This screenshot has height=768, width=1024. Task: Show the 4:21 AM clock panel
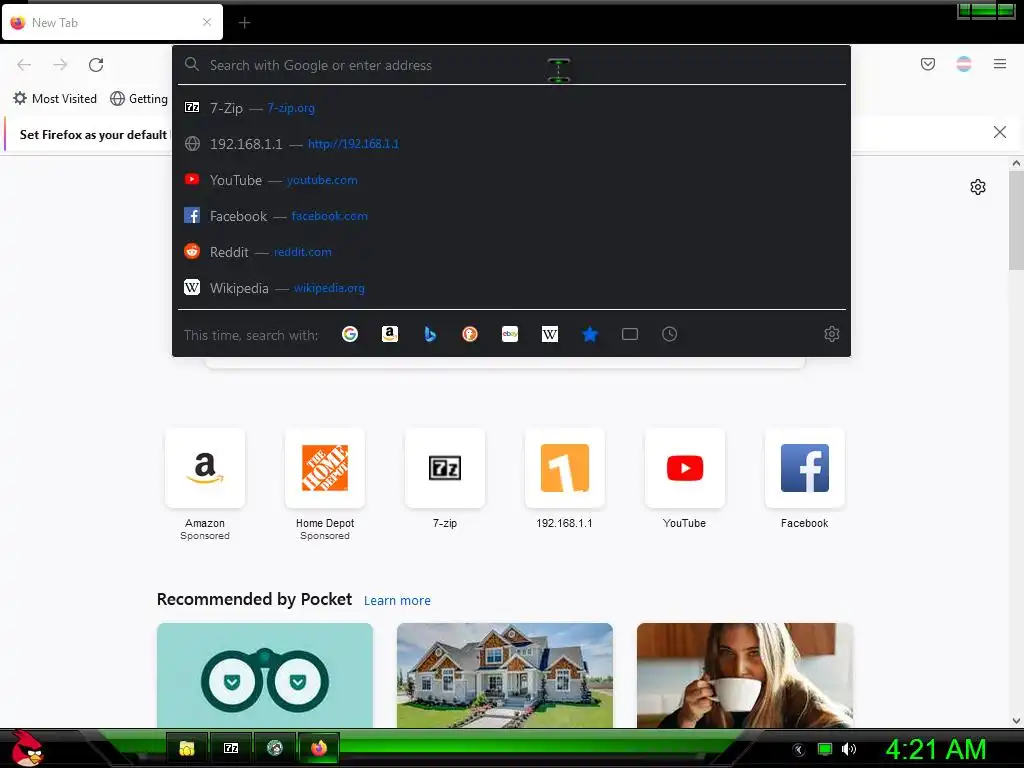coord(936,749)
